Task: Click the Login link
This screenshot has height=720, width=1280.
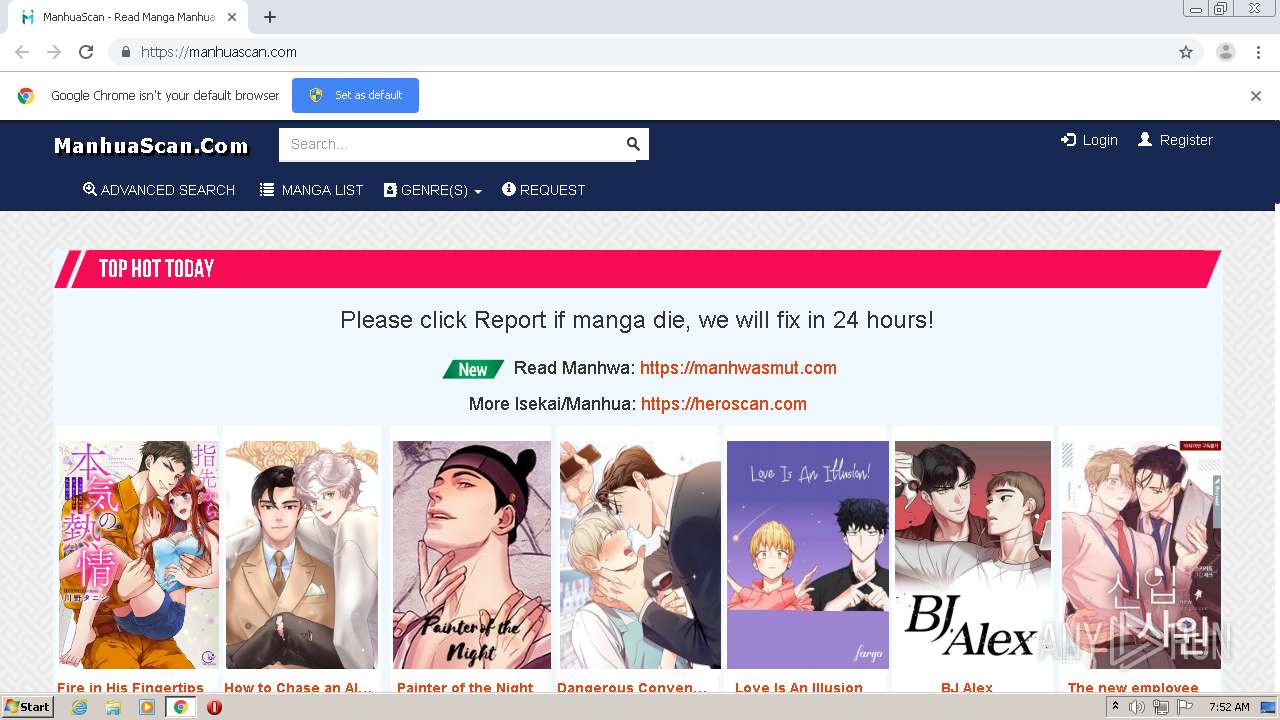Action: click(1089, 140)
